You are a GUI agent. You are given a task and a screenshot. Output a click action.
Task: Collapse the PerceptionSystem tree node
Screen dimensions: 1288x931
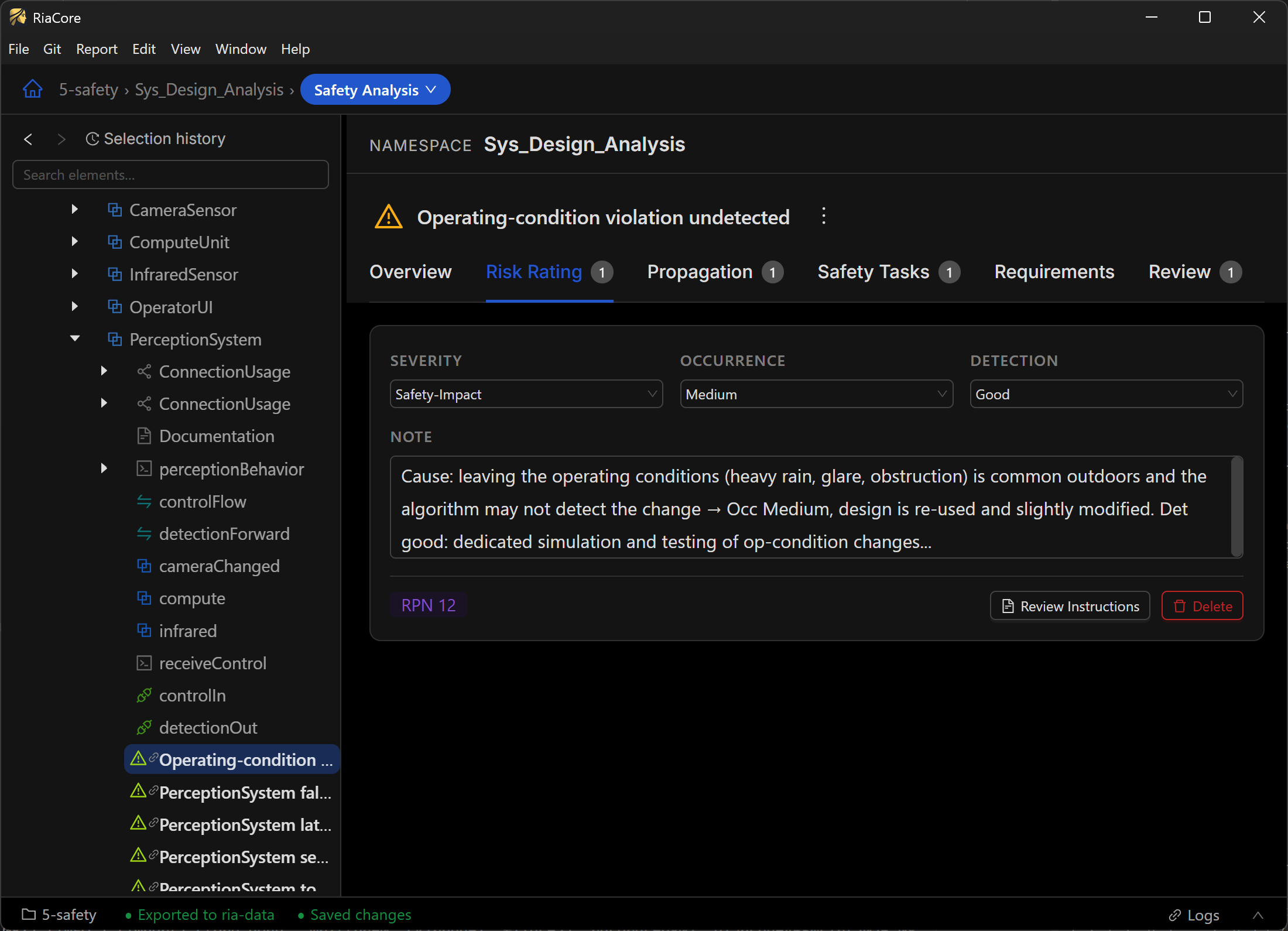pyautogui.click(x=74, y=339)
